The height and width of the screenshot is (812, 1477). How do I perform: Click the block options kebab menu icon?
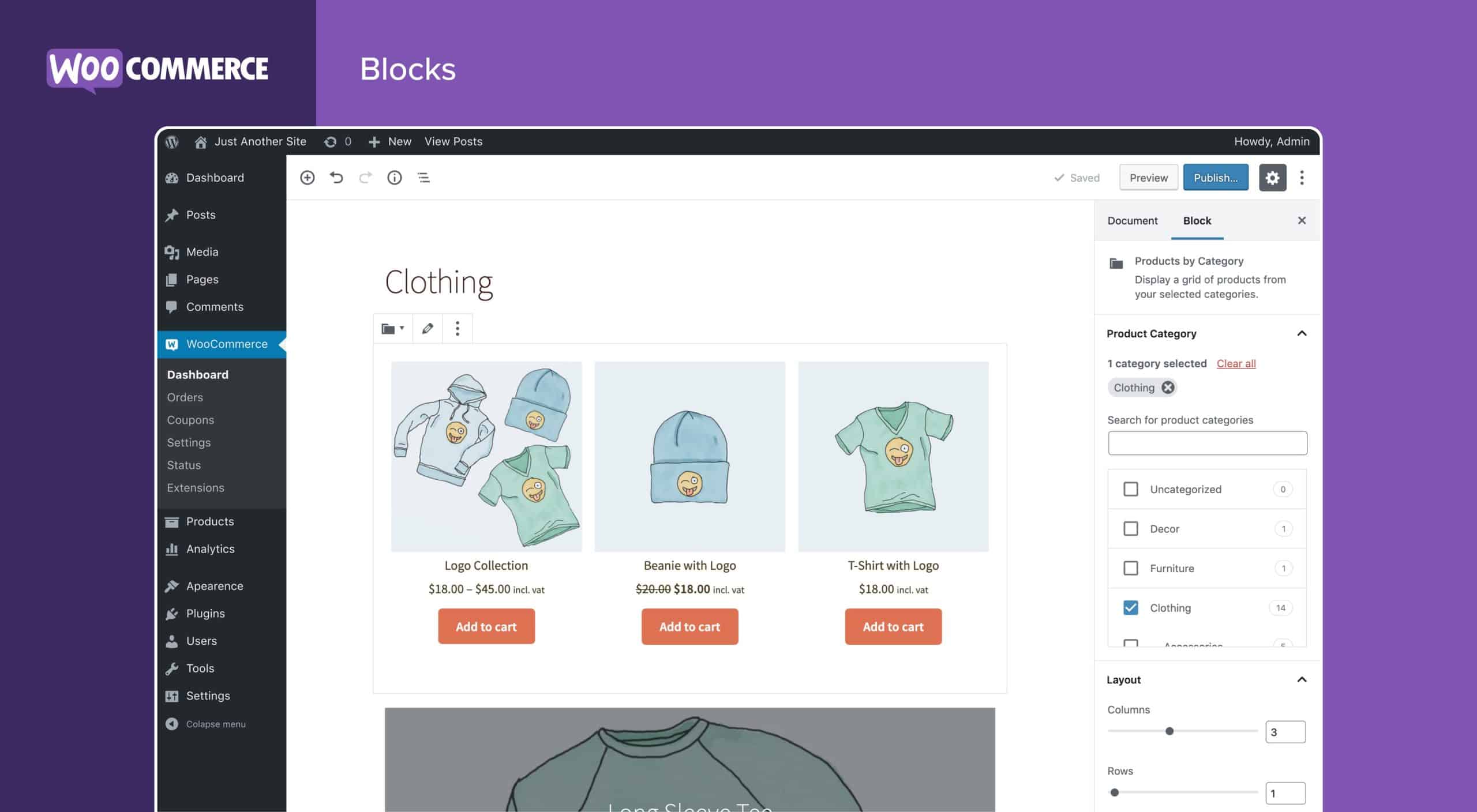457,328
